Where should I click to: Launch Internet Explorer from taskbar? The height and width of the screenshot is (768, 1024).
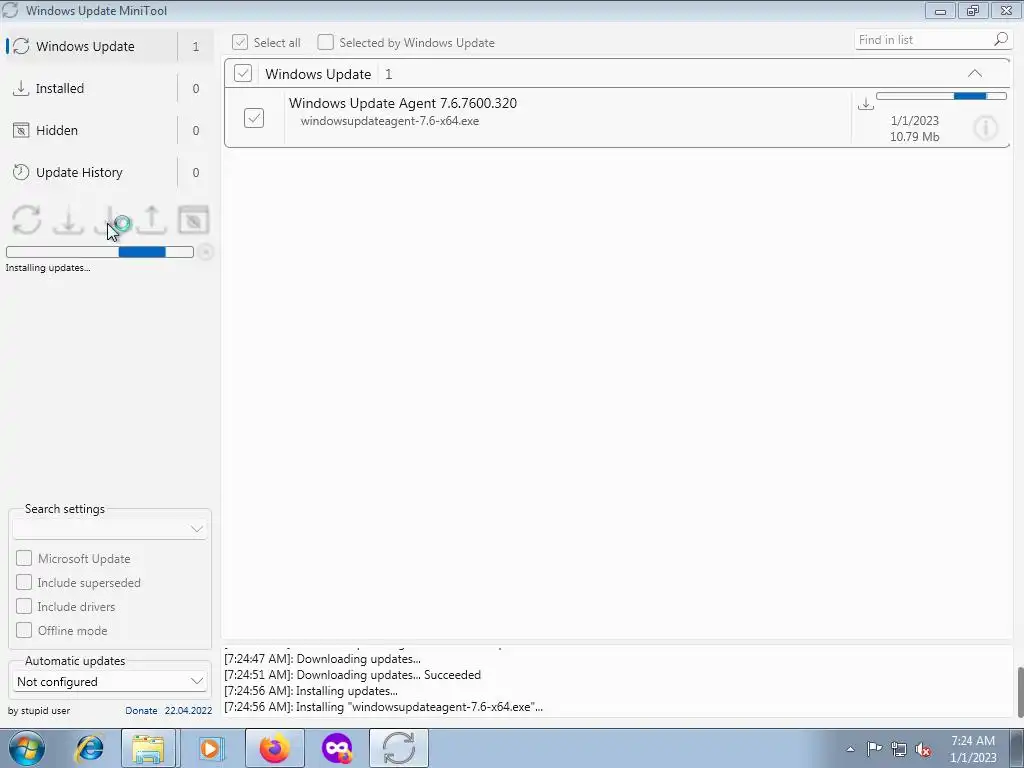pyautogui.click(x=89, y=748)
